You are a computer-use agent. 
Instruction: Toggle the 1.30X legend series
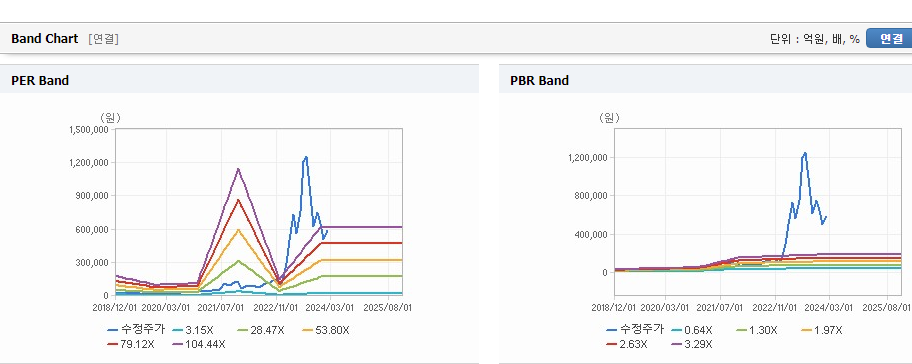coord(756,330)
